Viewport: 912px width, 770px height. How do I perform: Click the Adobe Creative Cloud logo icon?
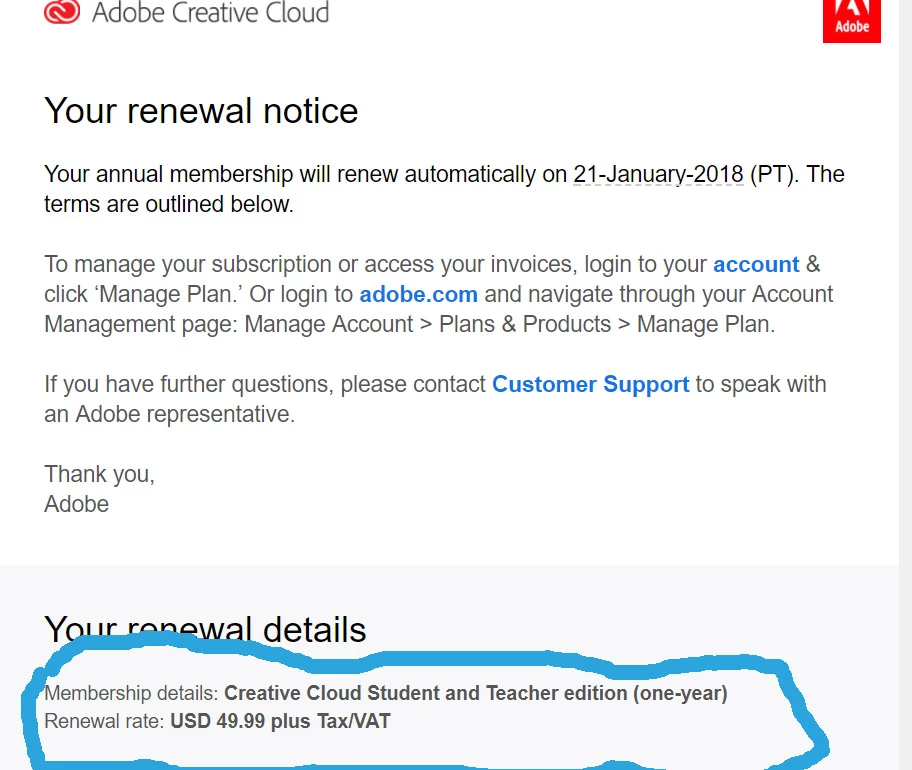coord(62,12)
